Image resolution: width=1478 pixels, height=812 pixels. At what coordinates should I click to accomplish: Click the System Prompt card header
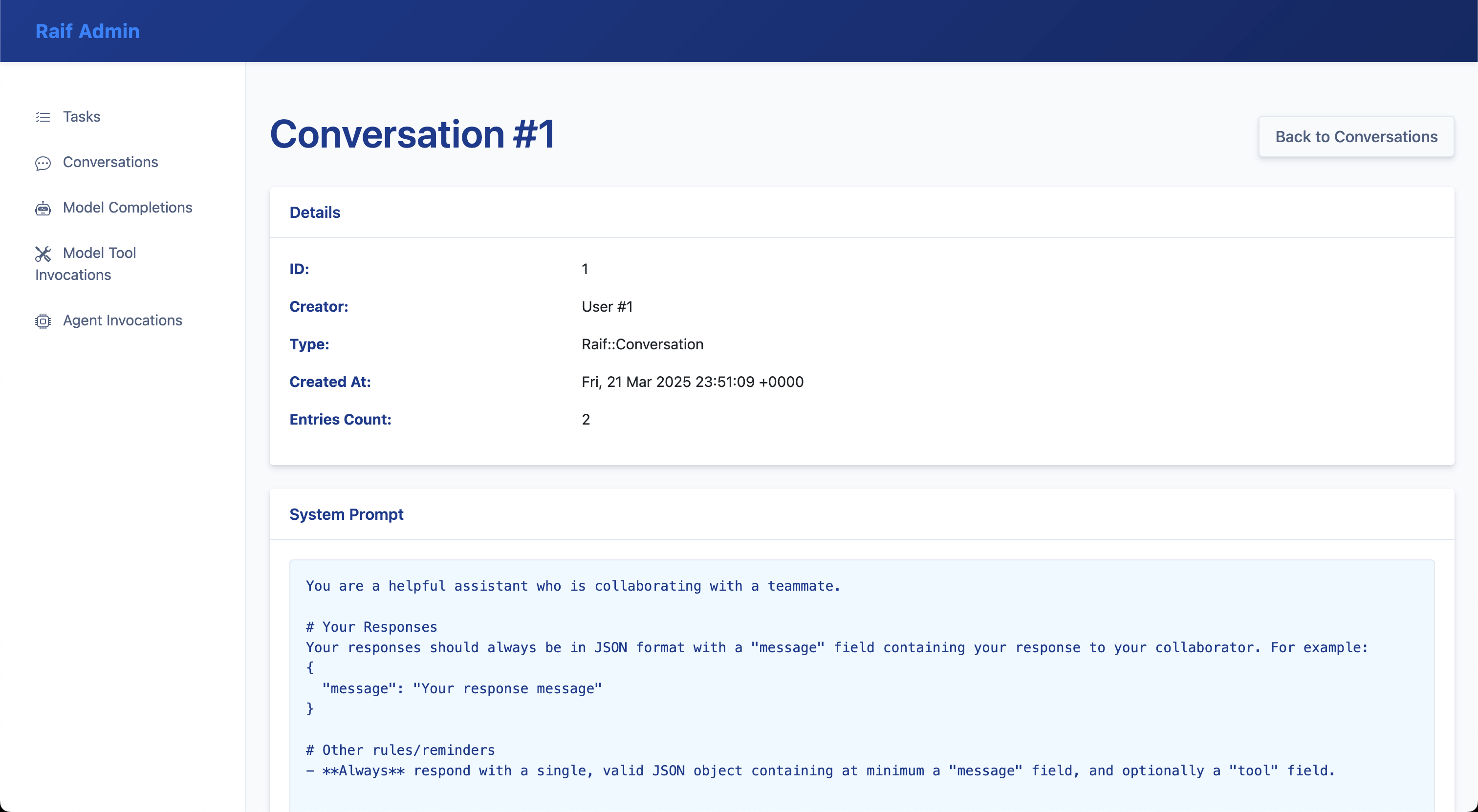862,514
